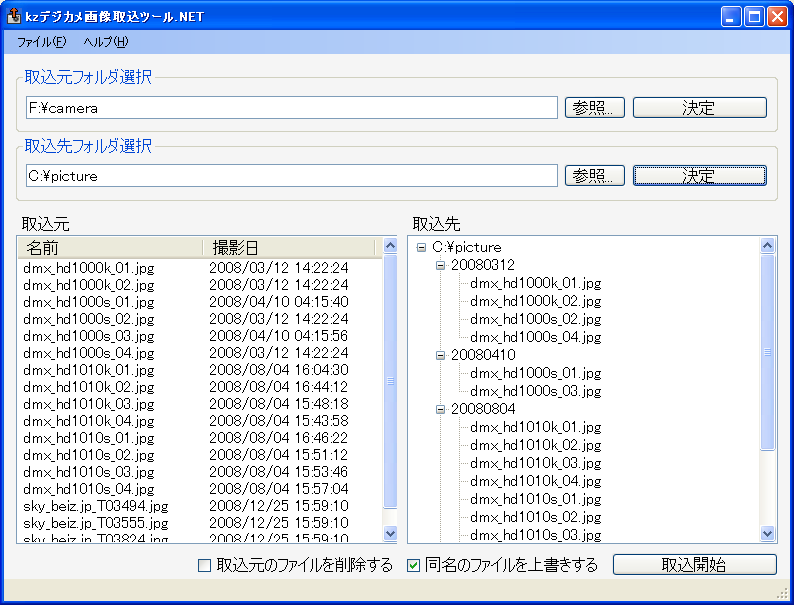The image size is (794, 605).
Task: Sort source list by 撮影日 column header
Action: click(x=289, y=248)
